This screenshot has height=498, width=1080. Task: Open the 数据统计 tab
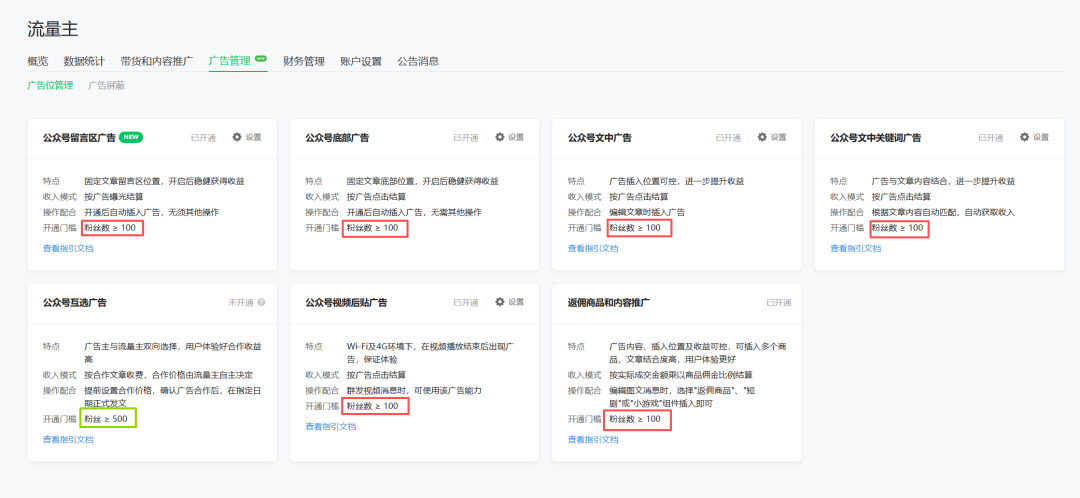(x=84, y=61)
